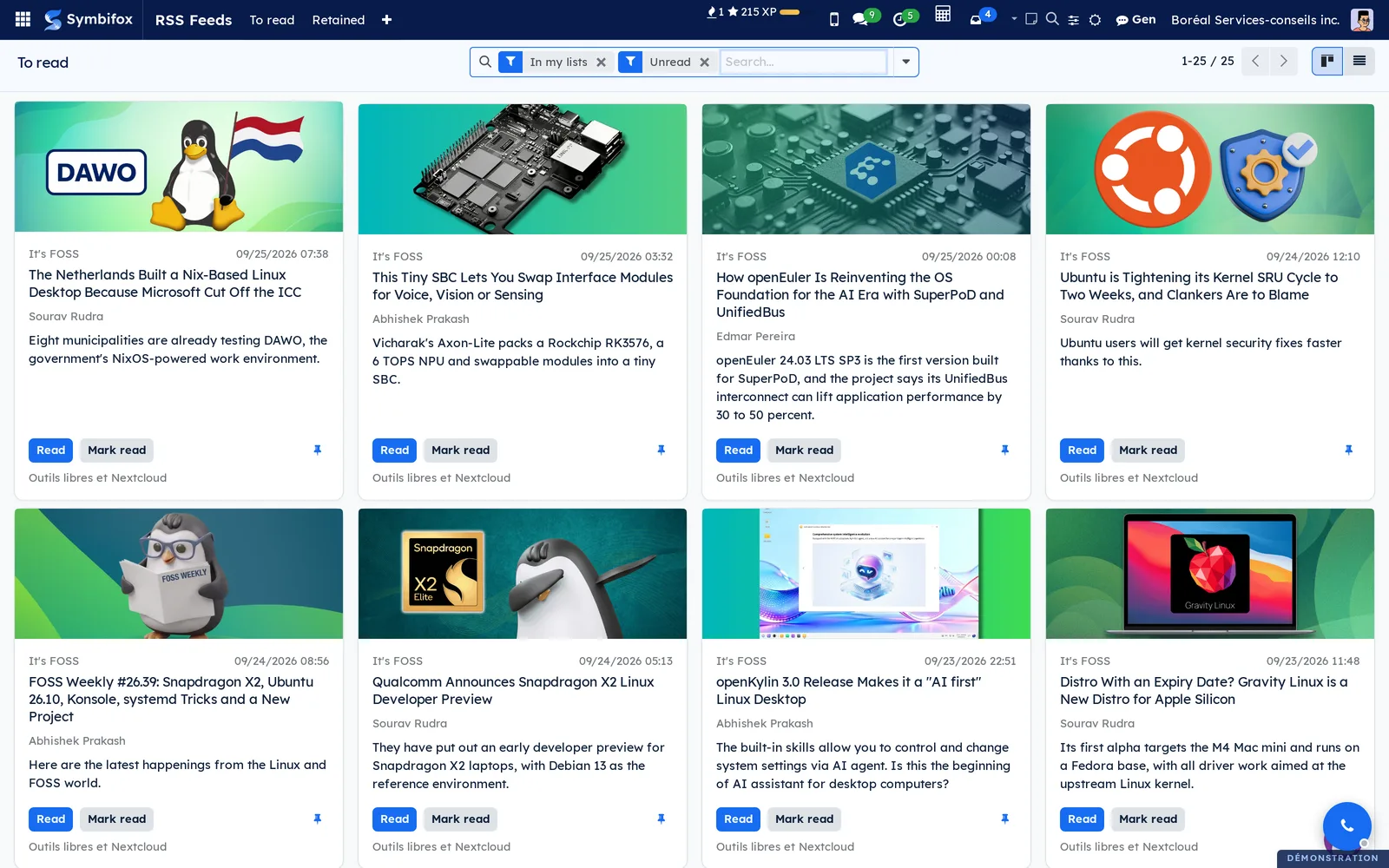The image size is (1389, 868).
Task: Go to the To read menu
Action: [272, 20]
